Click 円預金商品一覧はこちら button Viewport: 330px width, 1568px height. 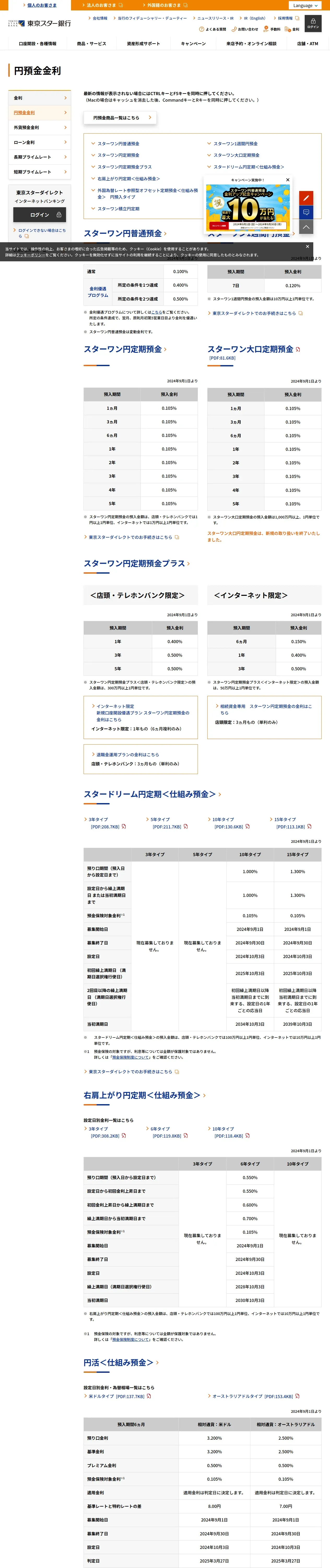(120, 118)
